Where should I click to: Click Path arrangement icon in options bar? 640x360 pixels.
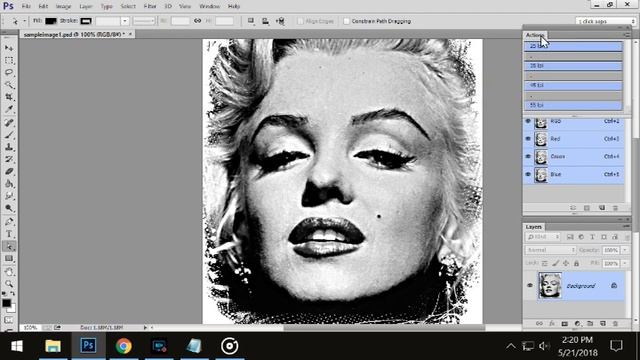tap(280, 21)
